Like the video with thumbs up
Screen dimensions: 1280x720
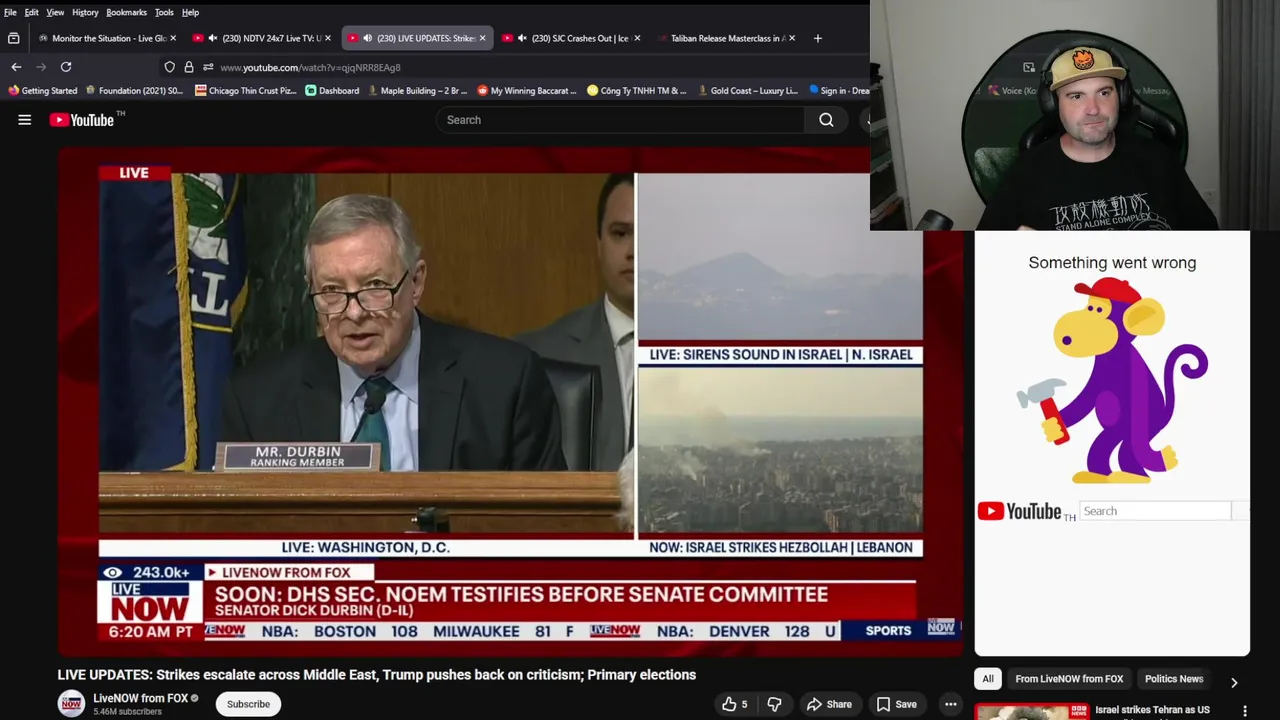735,704
